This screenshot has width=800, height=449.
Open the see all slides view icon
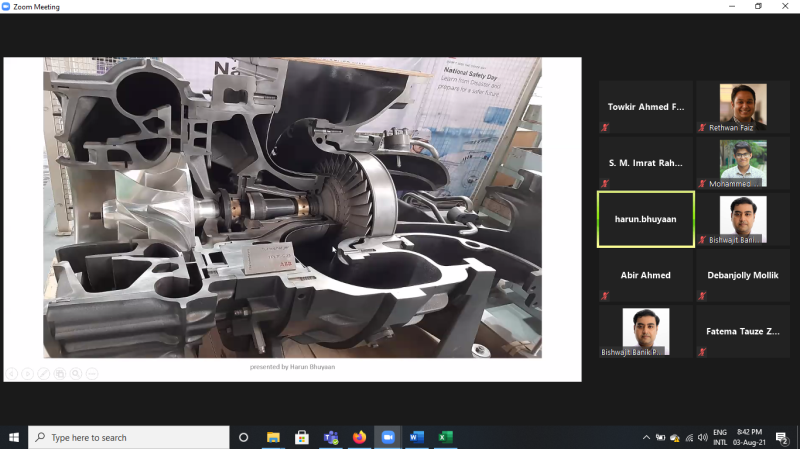point(60,373)
